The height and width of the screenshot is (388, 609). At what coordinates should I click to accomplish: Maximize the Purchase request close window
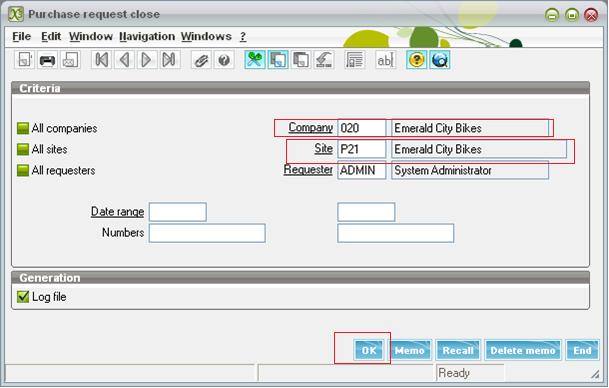[x=571, y=15]
